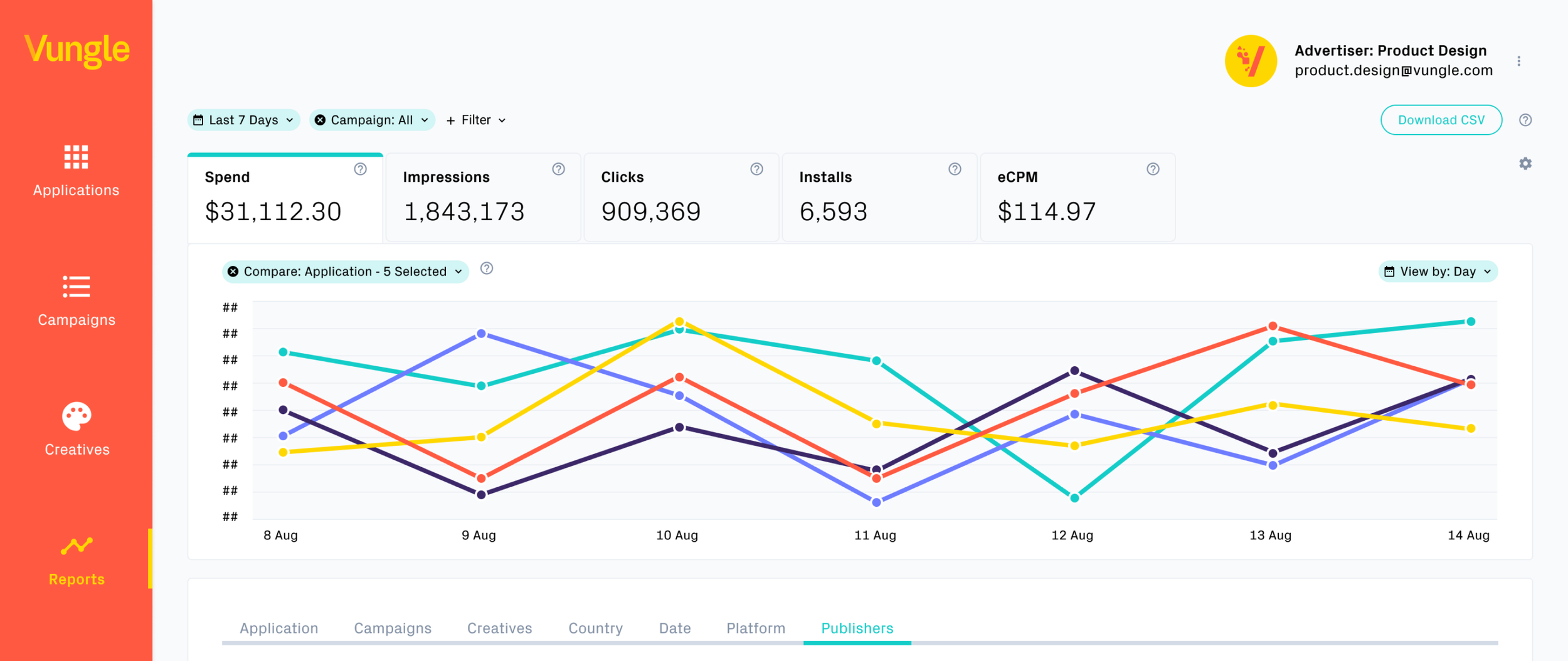Screen dimensions: 1568x661
Task: Select the yellow data point on 10 Aug
Action: 679,322
